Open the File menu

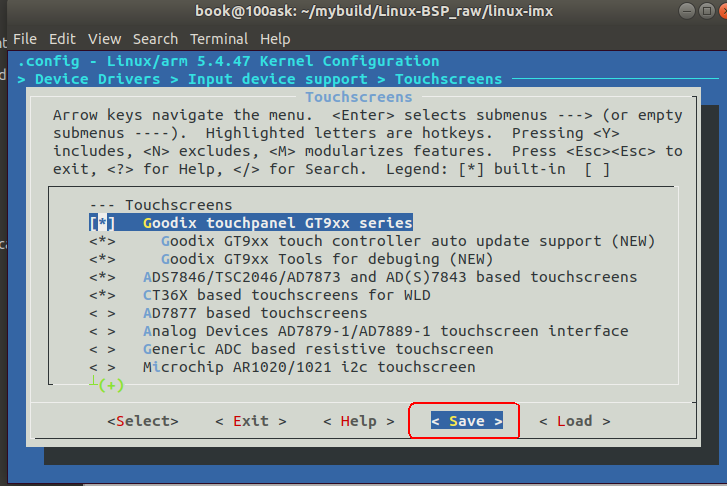[25, 39]
